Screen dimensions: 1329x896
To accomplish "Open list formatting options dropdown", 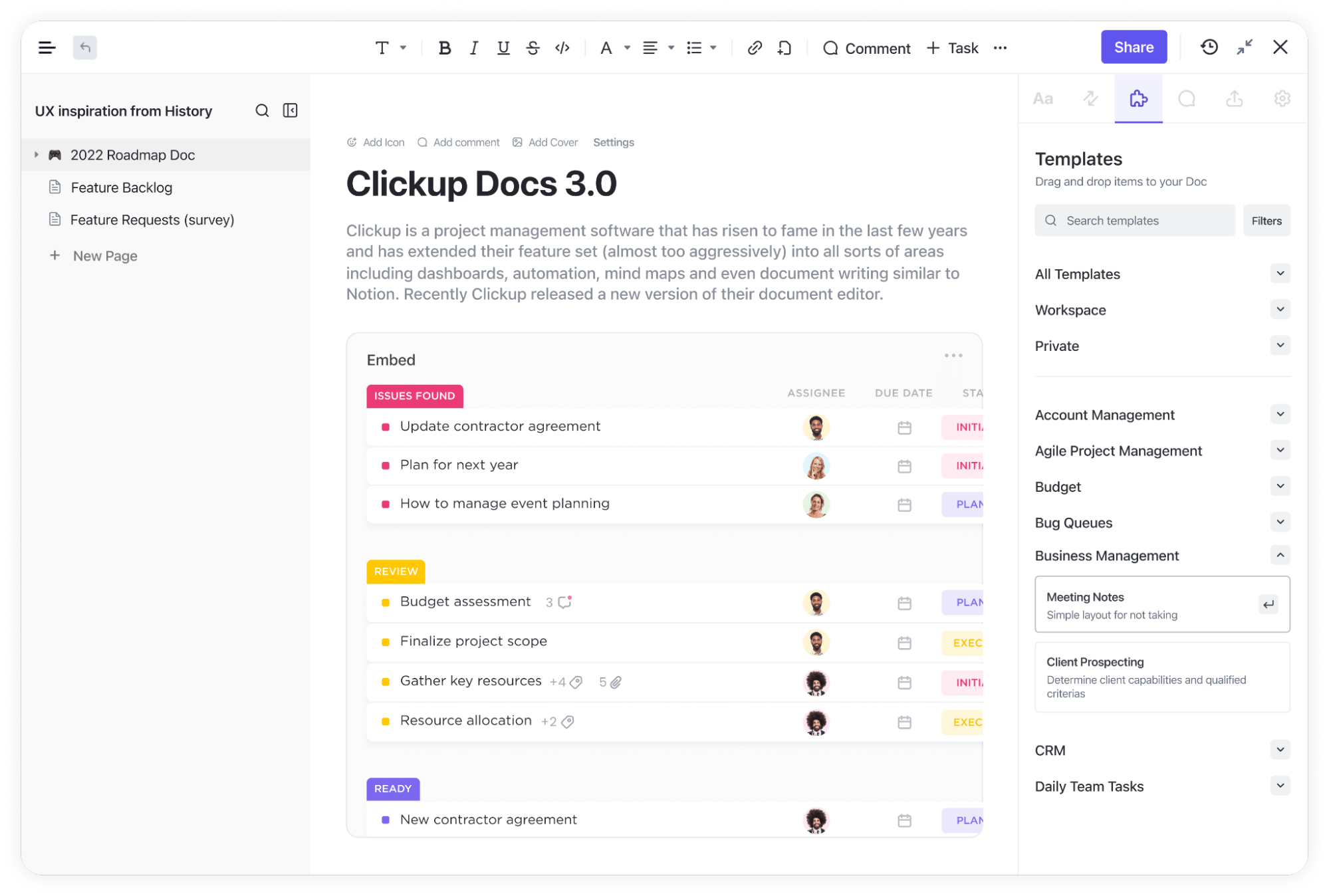I will pos(714,47).
